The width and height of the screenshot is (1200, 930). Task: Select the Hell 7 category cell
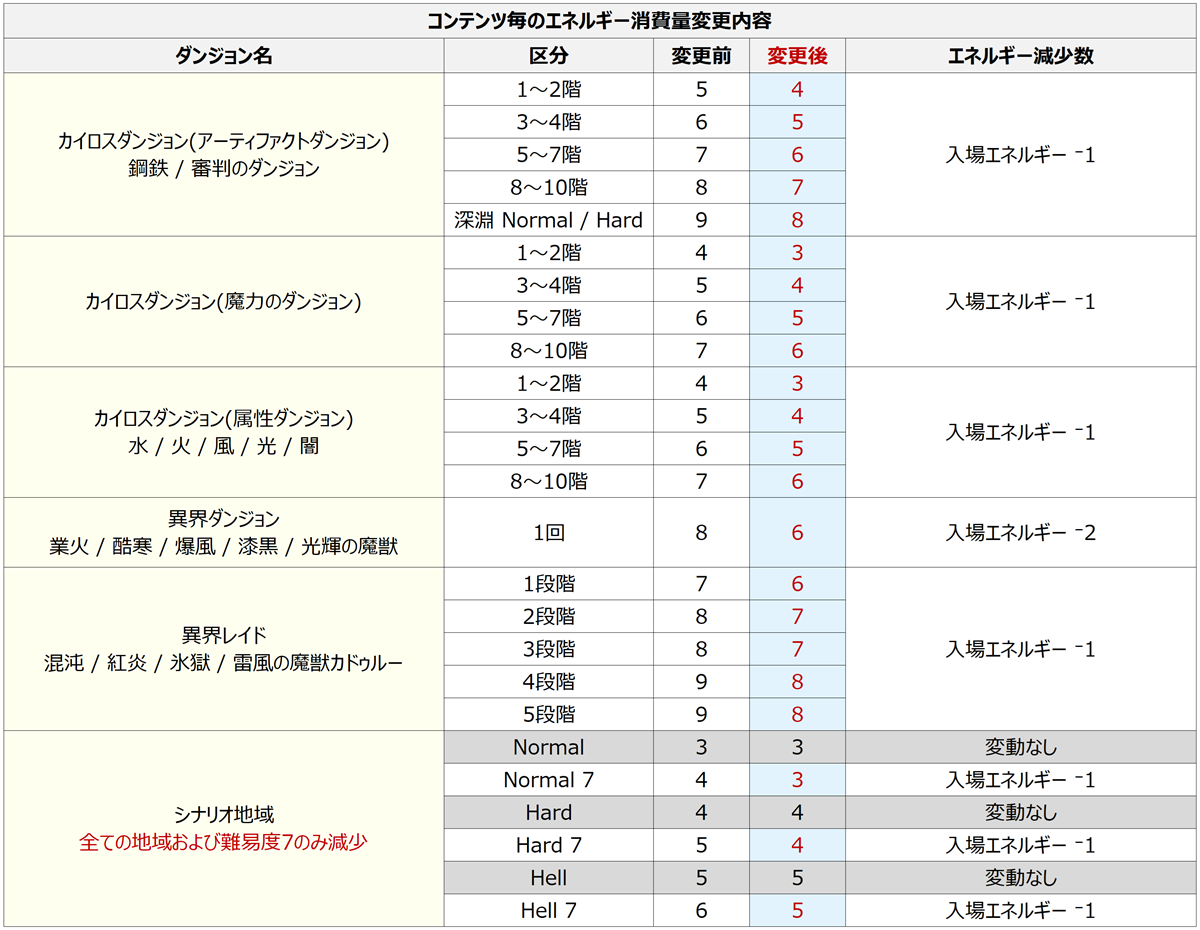[x=548, y=910]
